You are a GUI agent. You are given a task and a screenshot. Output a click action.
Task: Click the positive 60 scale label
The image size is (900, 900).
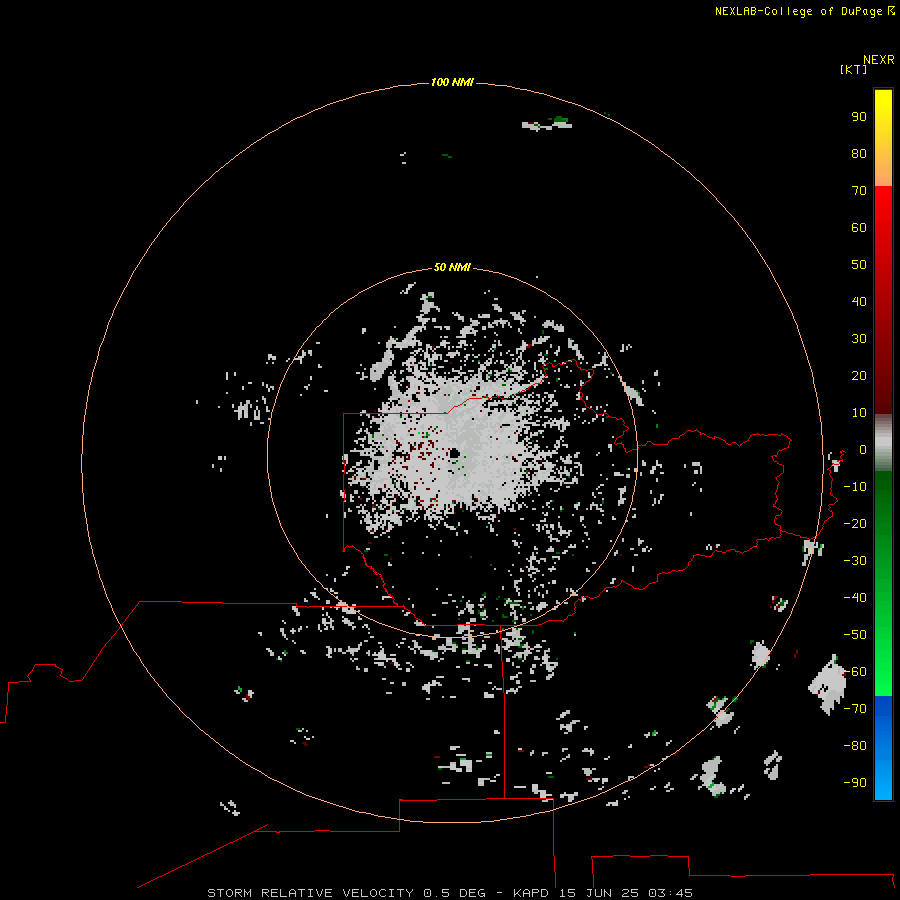859,227
